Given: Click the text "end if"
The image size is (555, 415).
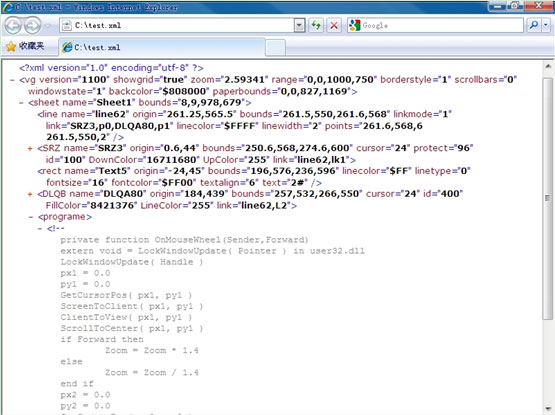Looking at the screenshot, I should click(77, 383).
